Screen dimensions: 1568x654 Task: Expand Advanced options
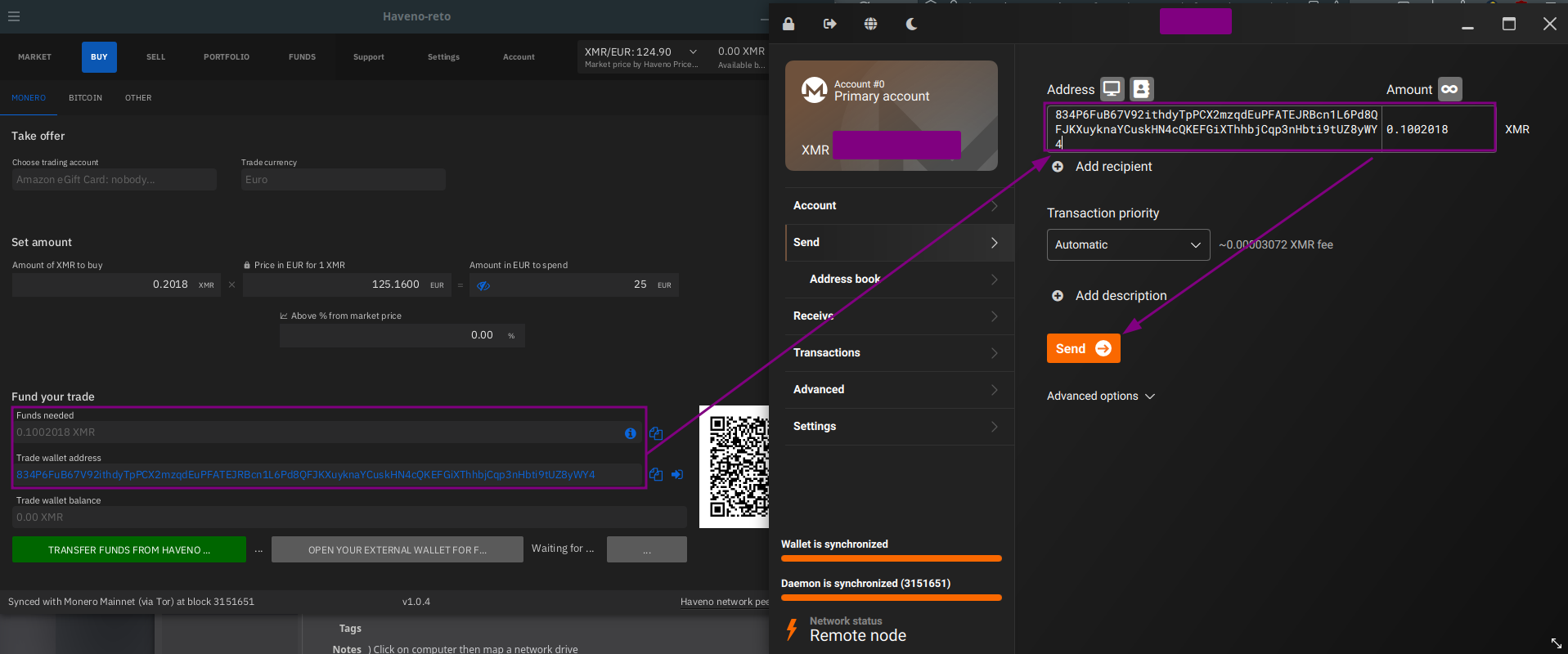[x=1100, y=396]
